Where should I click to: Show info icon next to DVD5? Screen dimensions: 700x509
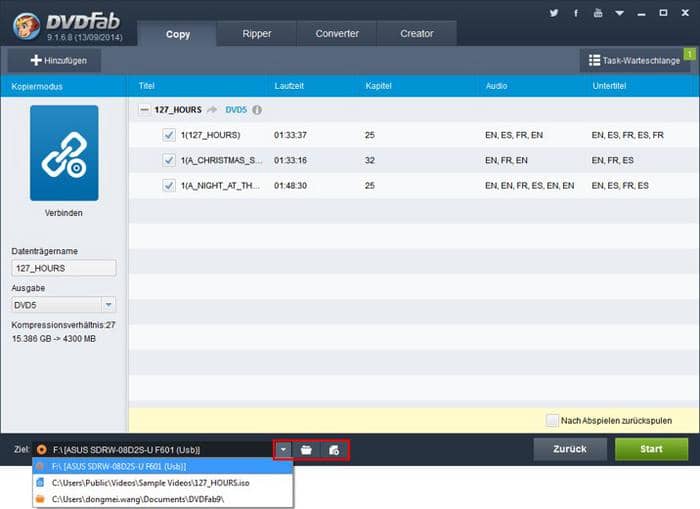257,110
